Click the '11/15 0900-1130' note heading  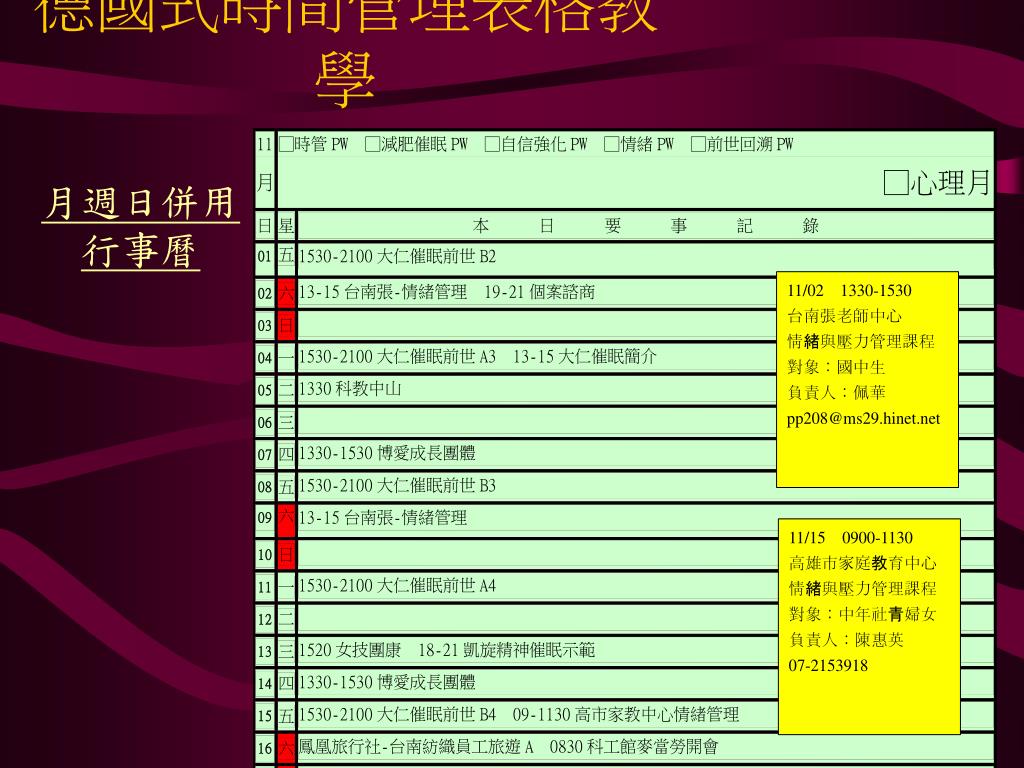point(850,537)
